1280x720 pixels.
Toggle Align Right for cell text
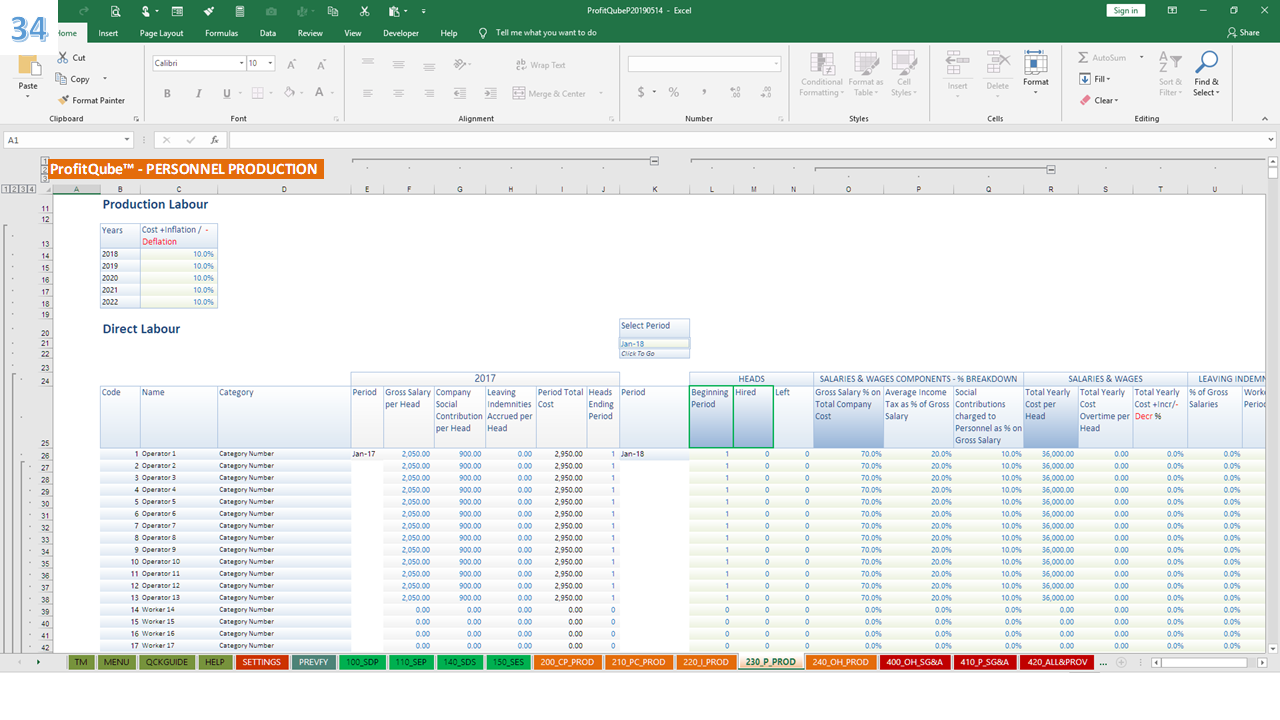click(428, 93)
